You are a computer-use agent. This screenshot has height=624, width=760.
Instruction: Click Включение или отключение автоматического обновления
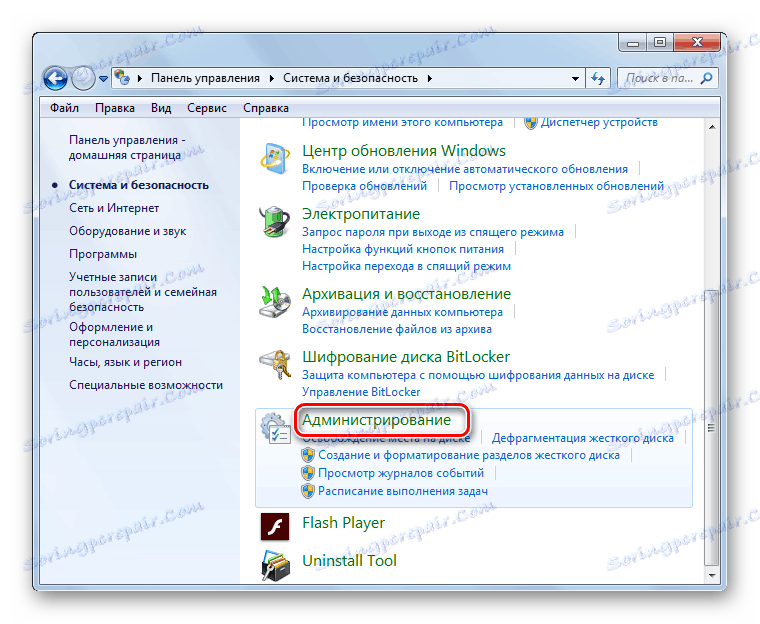click(465, 169)
